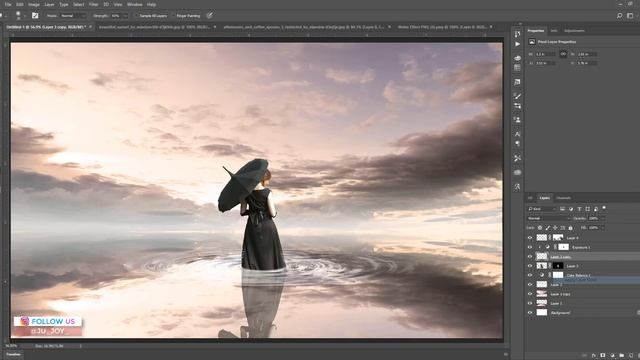The height and width of the screenshot is (360, 640).
Task: Open the File menu
Action: [8, 4]
